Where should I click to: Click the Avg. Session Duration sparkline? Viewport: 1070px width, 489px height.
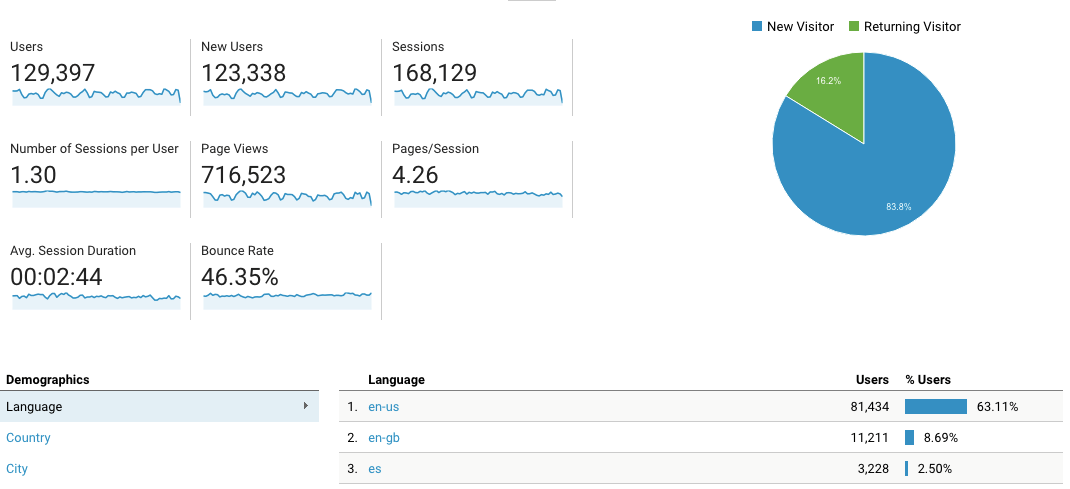tap(96, 300)
